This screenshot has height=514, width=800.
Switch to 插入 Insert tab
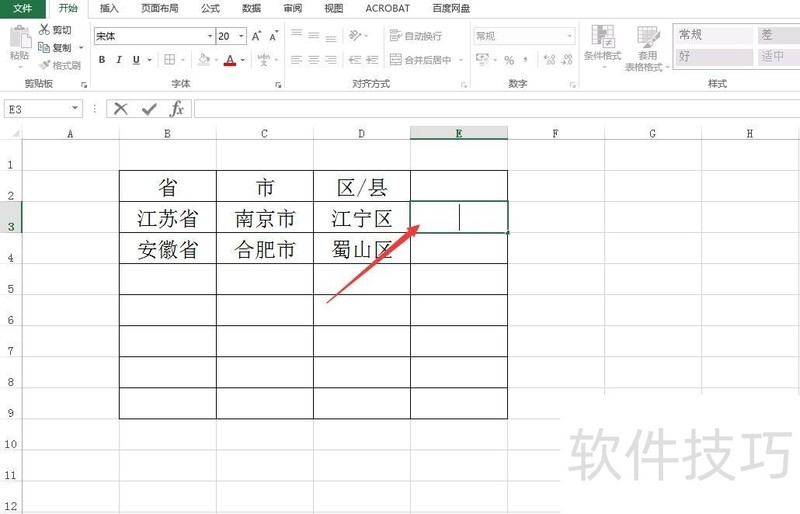click(109, 8)
